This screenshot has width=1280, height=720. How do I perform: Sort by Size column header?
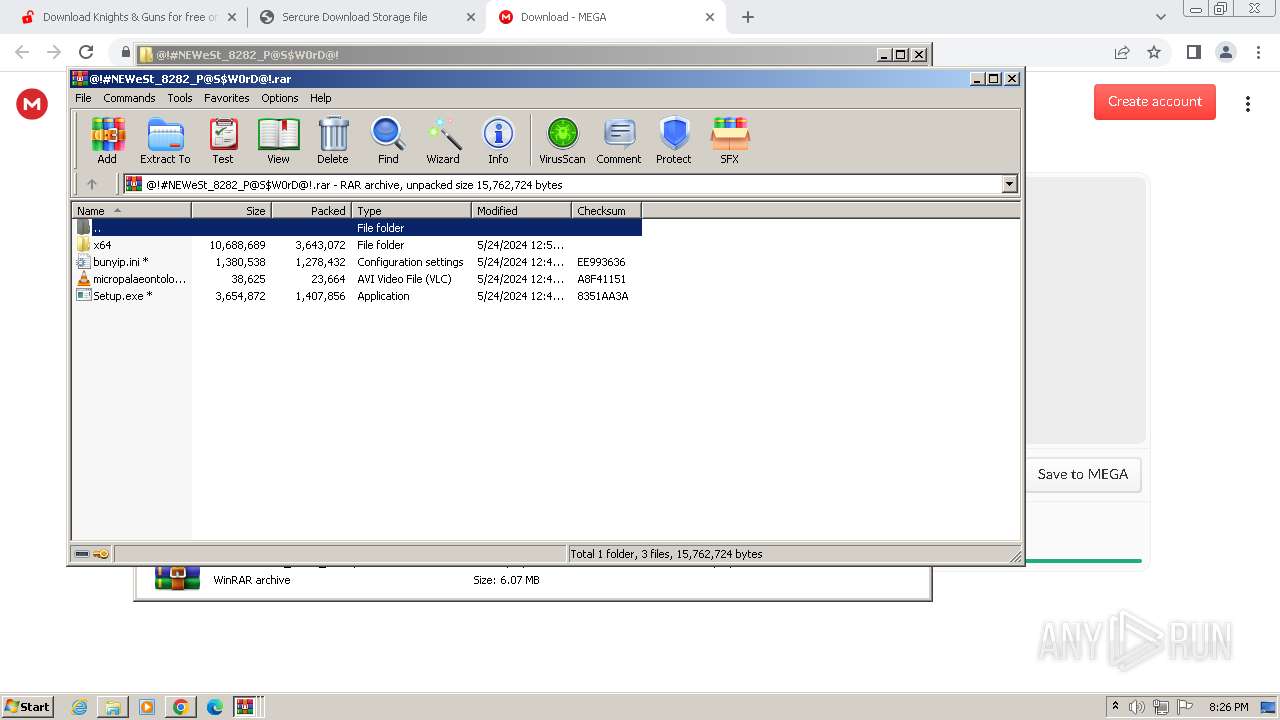click(232, 210)
